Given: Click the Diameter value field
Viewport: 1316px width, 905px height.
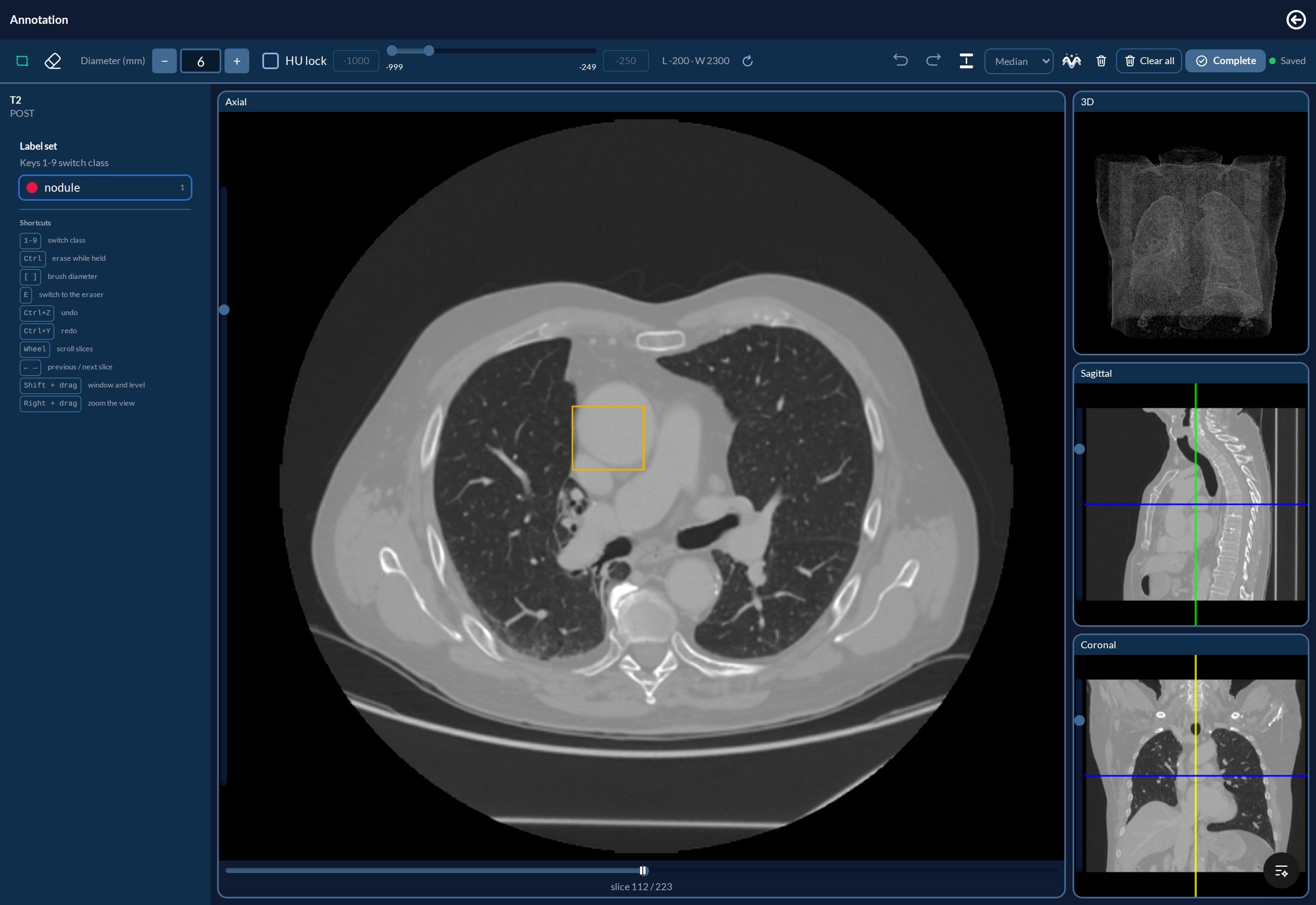Looking at the screenshot, I should tap(201, 60).
